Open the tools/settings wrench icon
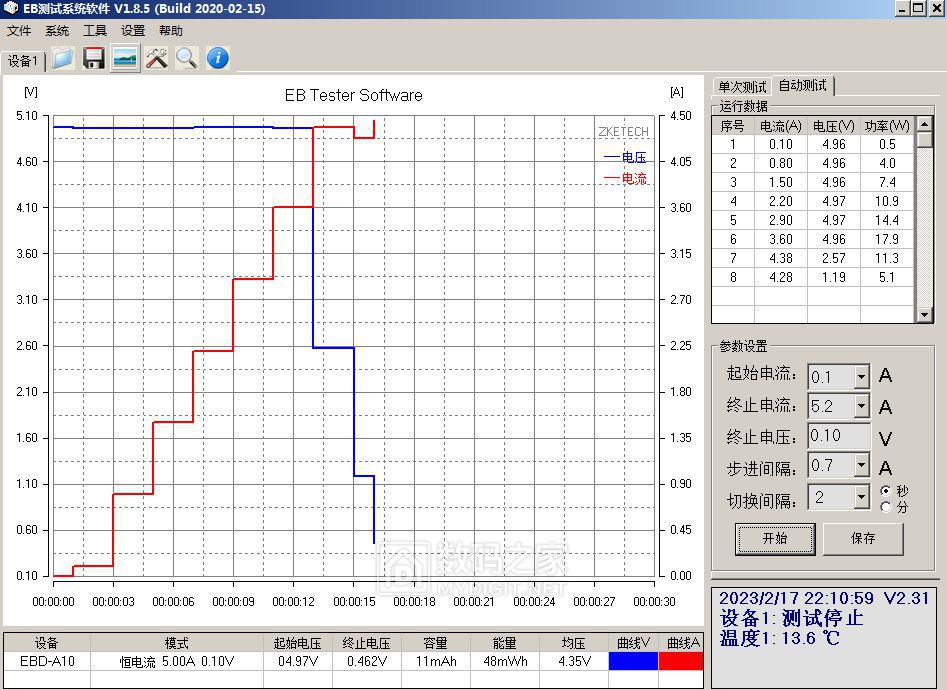This screenshot has height=690, width=947. click(156, 57)
